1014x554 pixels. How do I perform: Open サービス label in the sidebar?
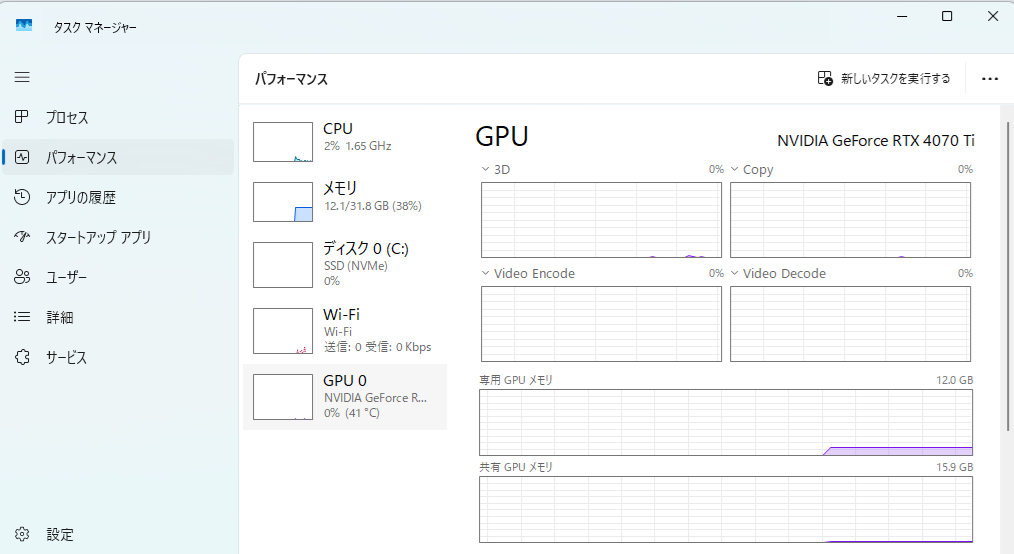66,357
